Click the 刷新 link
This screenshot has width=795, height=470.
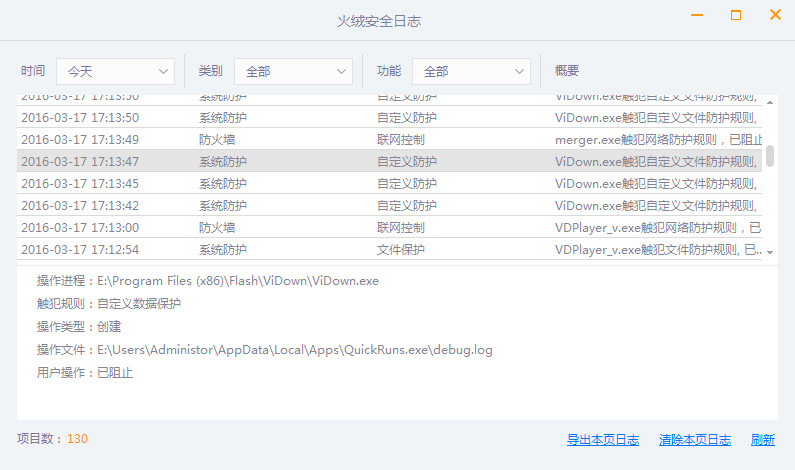click(763, 440)
